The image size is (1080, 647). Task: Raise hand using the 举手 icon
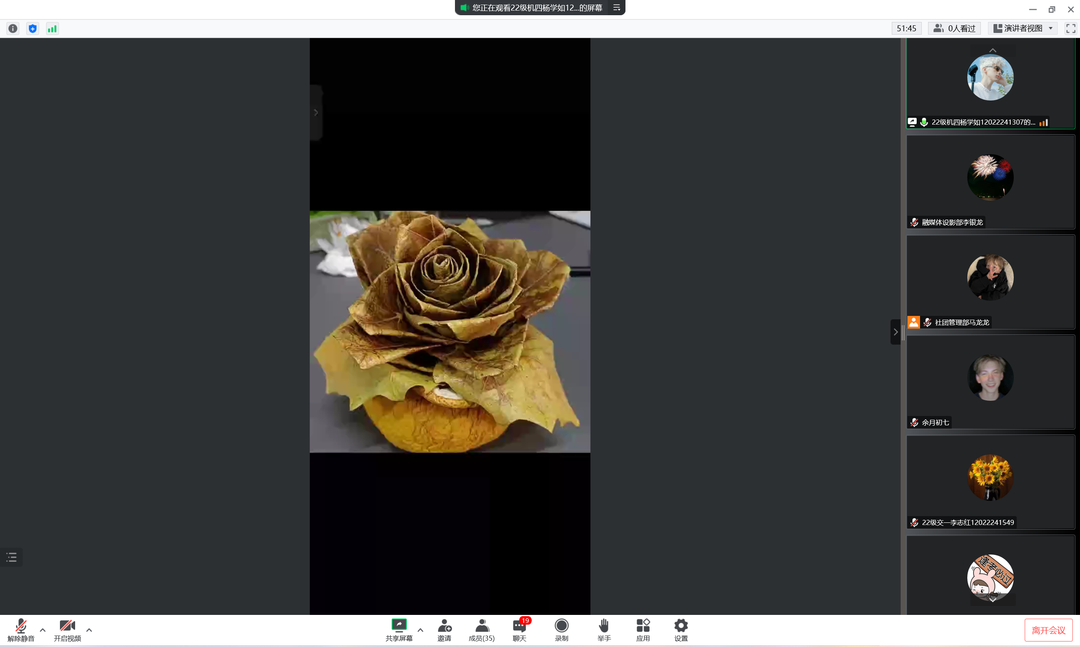[x=604, y=629]
